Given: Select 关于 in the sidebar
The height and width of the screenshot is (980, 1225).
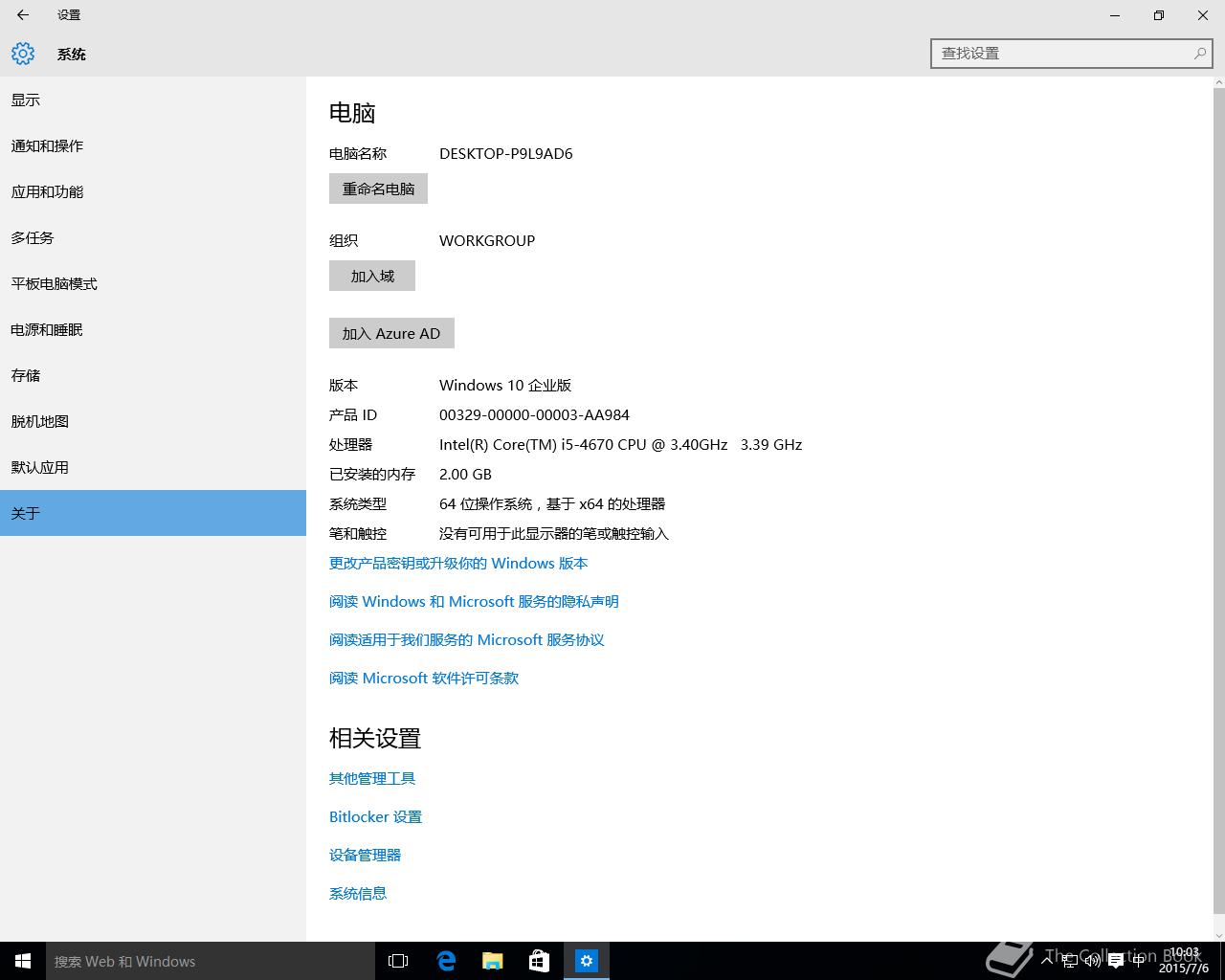Looking at the screenshot, I should coord(153,513).
